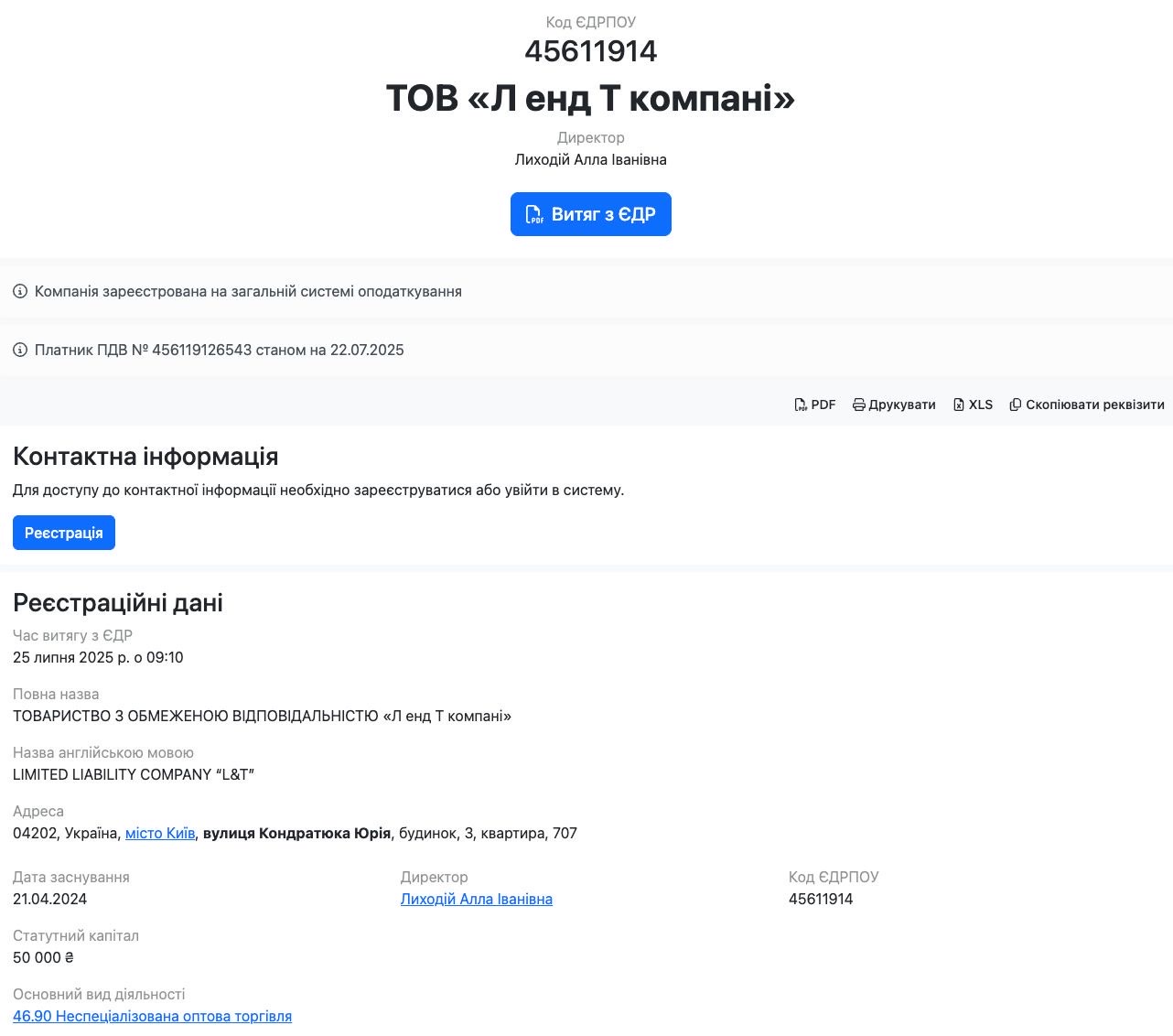
Task: Export the page via PDF file icon
Action: [x=801, y=405]
